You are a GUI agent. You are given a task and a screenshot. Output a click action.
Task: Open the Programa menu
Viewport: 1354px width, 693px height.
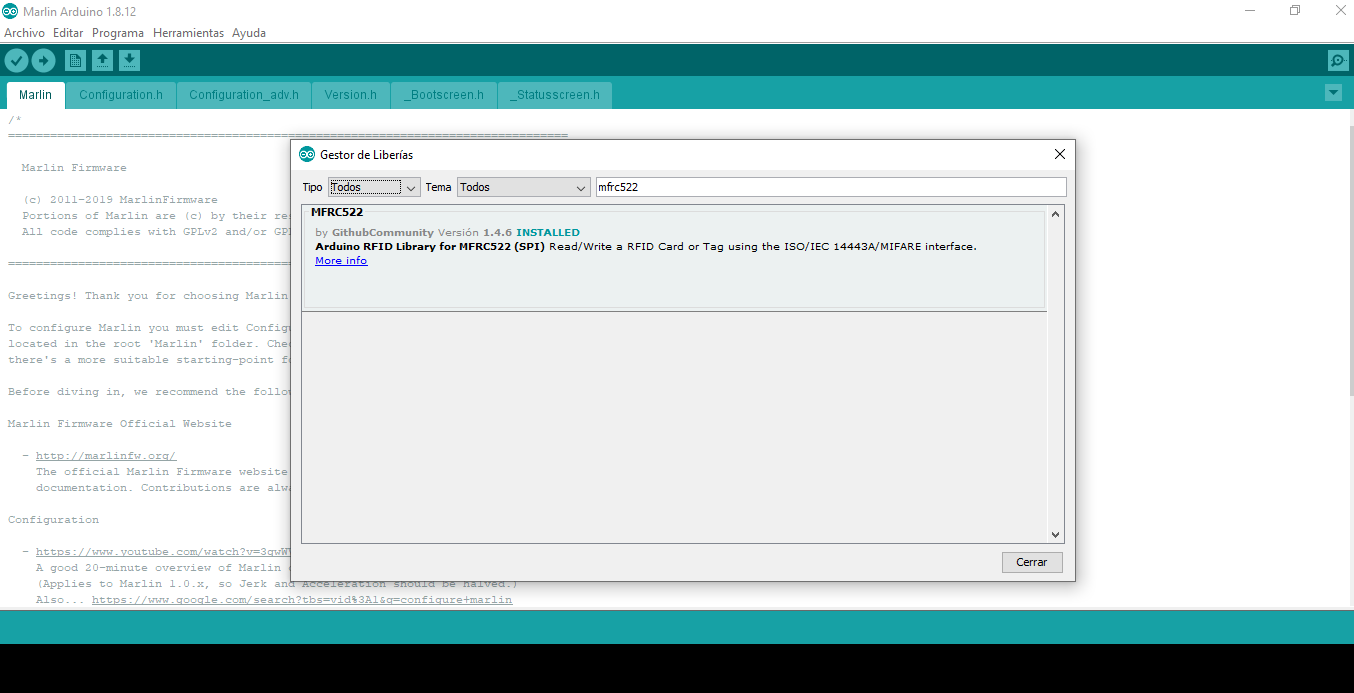tap(118, 33)
